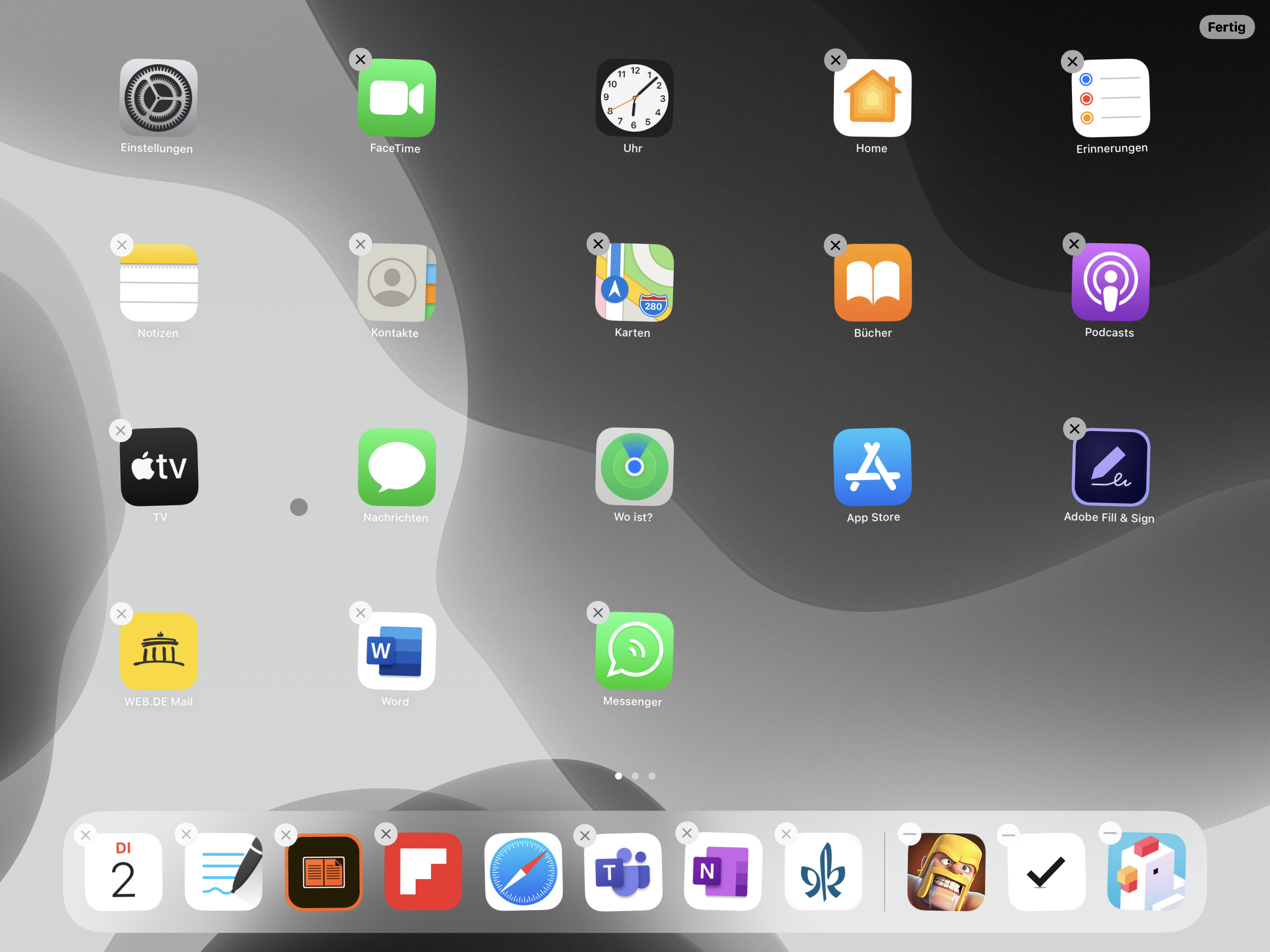Open the Wo ist? app

634,467
